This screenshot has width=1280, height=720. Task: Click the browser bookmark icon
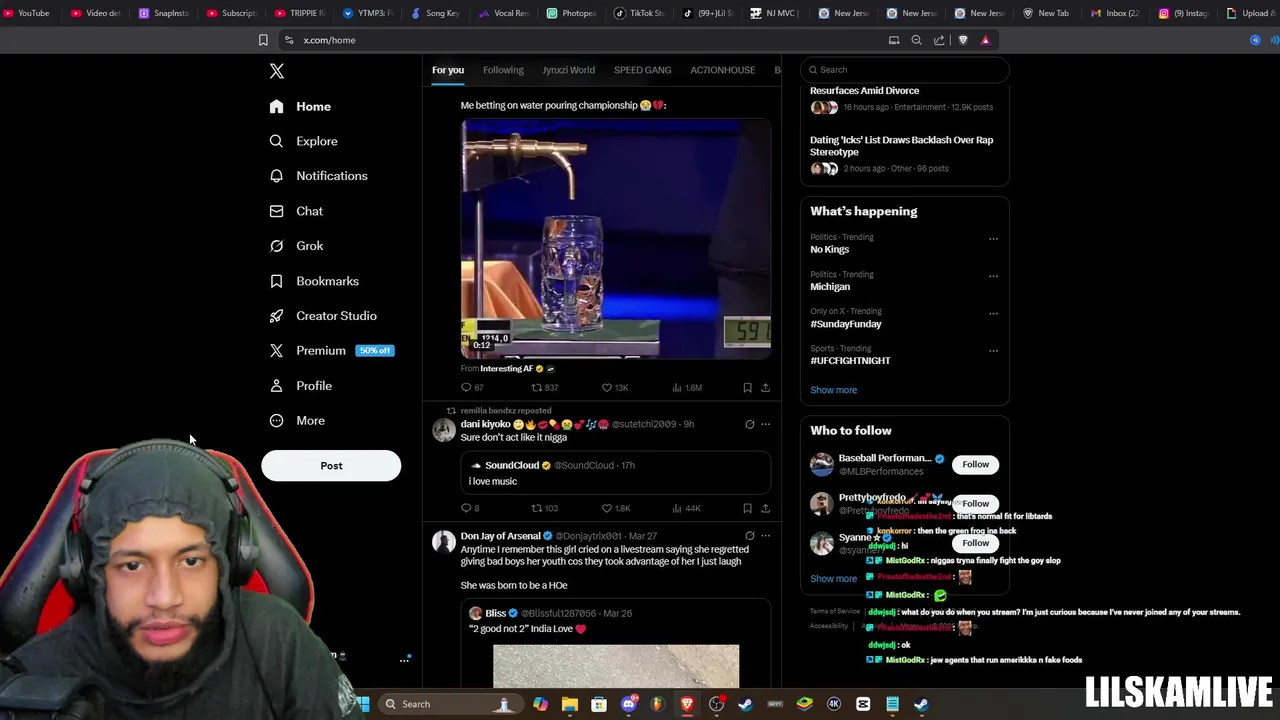[x=263, y=40]
